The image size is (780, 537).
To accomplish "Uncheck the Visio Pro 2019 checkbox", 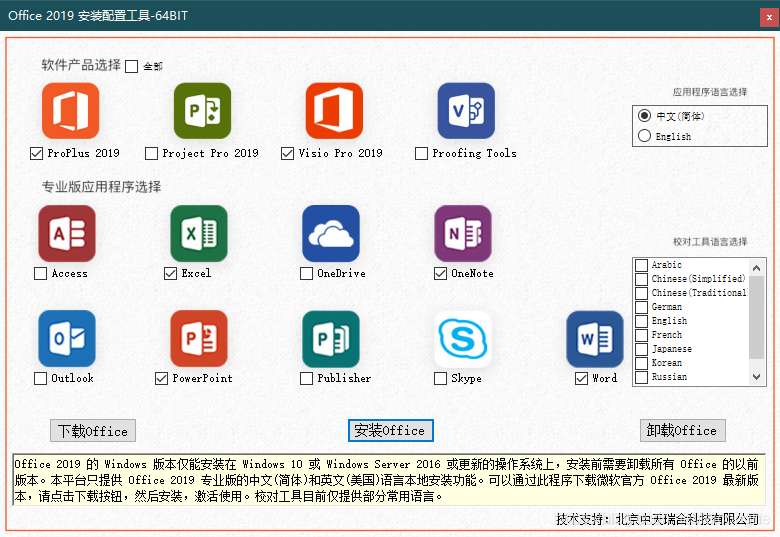I will pos(288,153).
